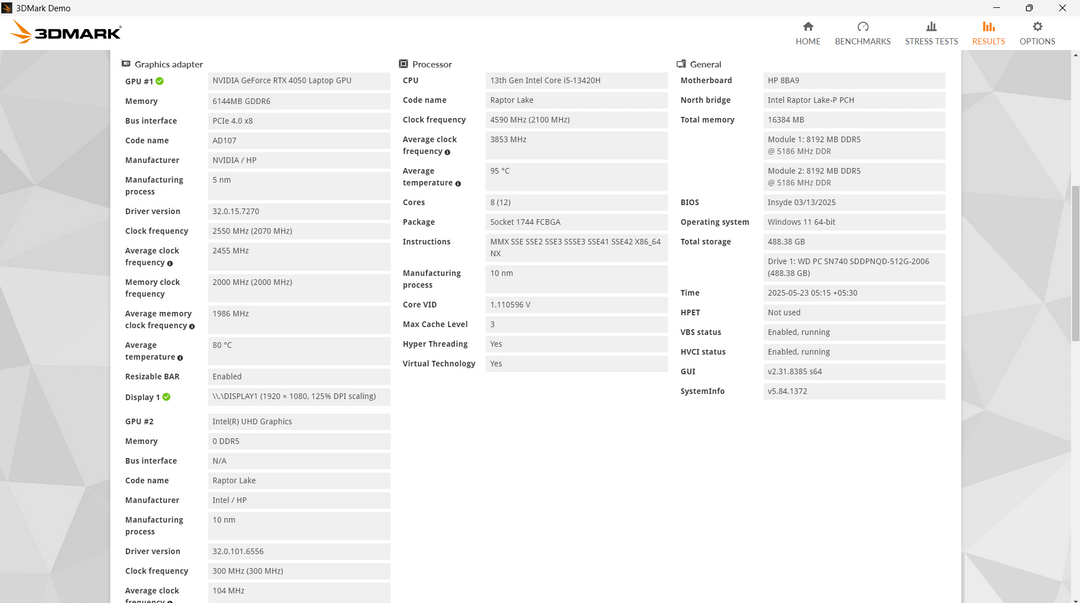Screen dimensions: 1080x603
Task: Click the General section icon
Action: (x=681, y=63)
